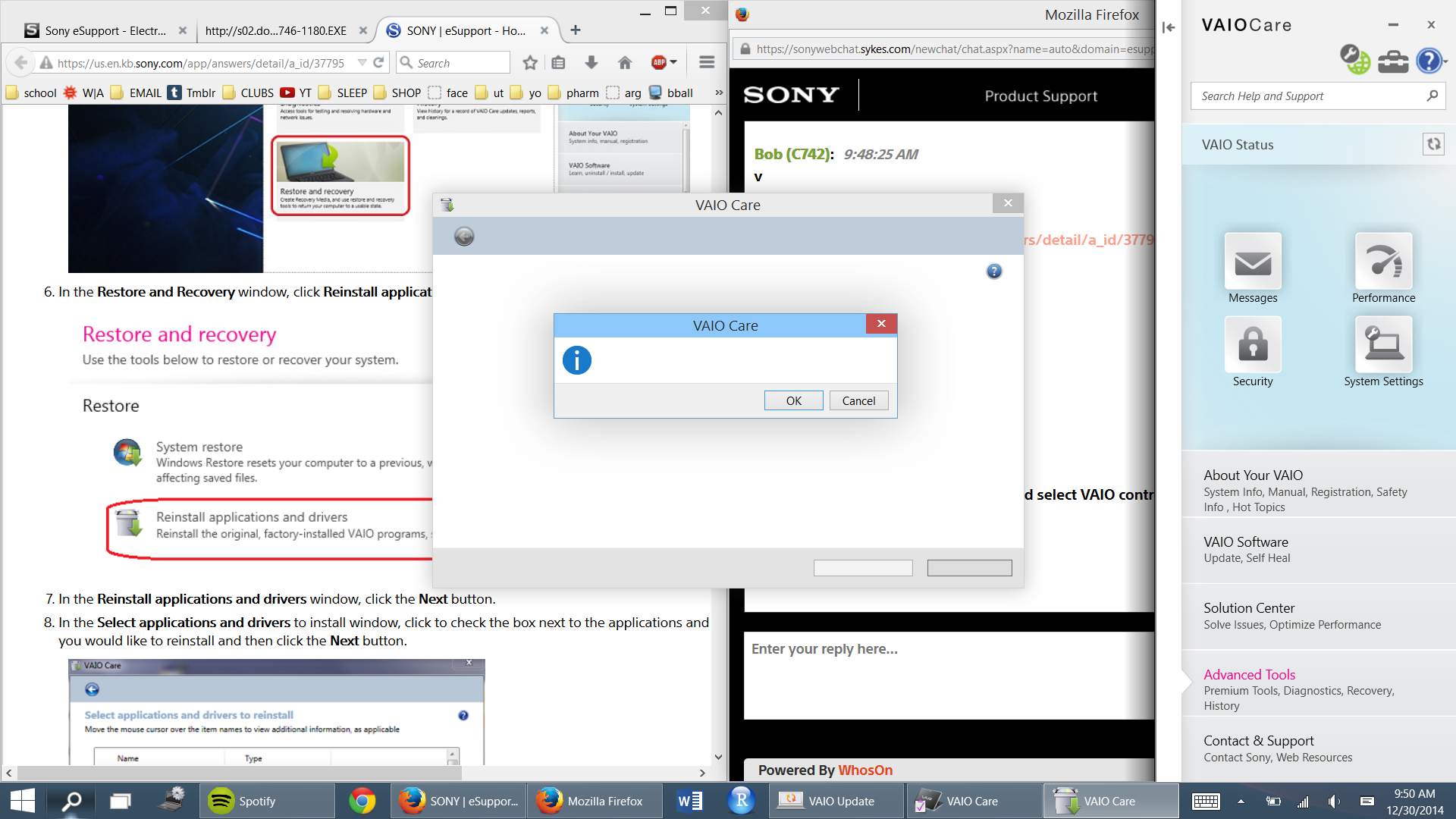Open the YT YouTube bookmark
Image resolution: width=1456 pixels, height=819 pixels.
click(296, 93)
